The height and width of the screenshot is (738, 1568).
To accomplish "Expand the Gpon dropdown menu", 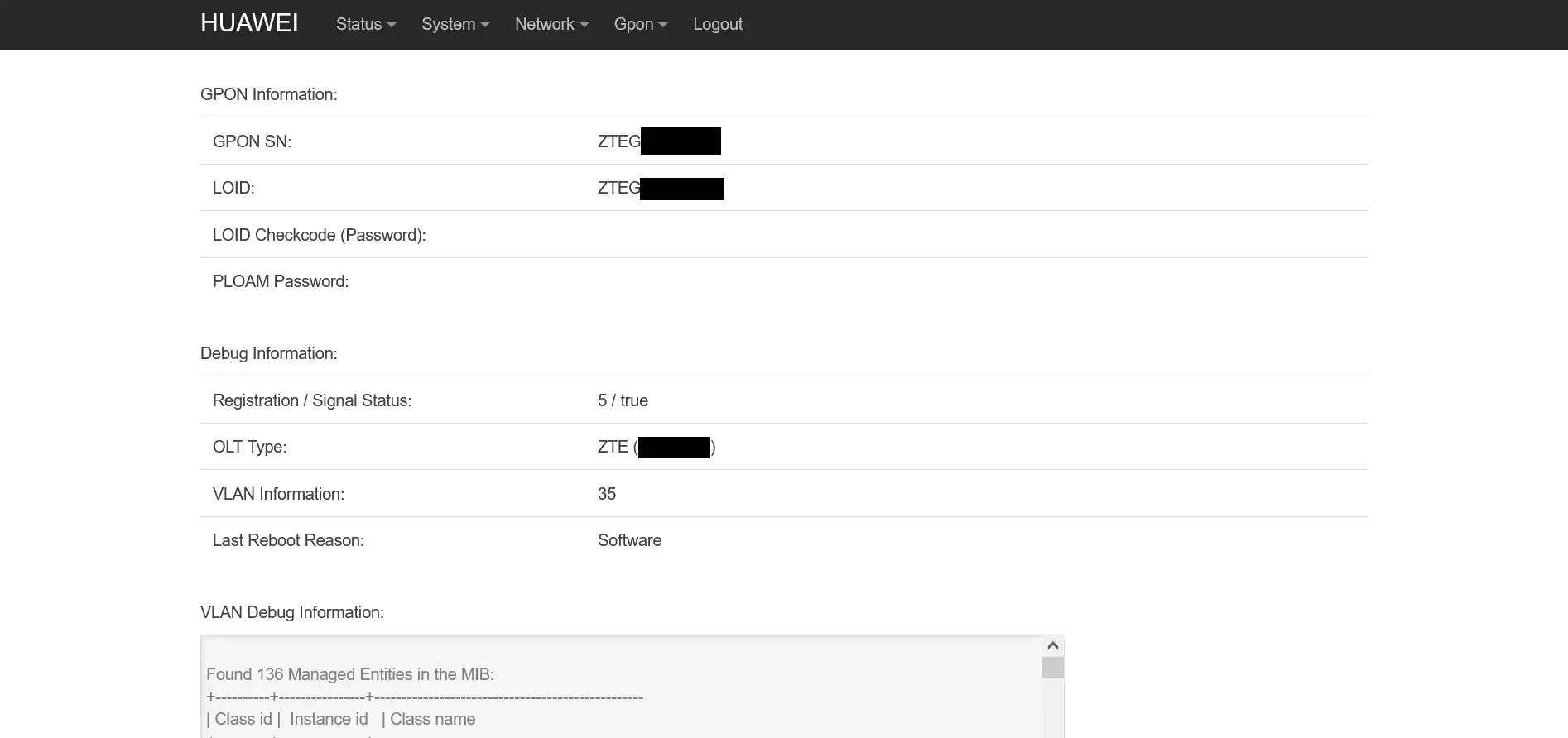I will (641, 24).
